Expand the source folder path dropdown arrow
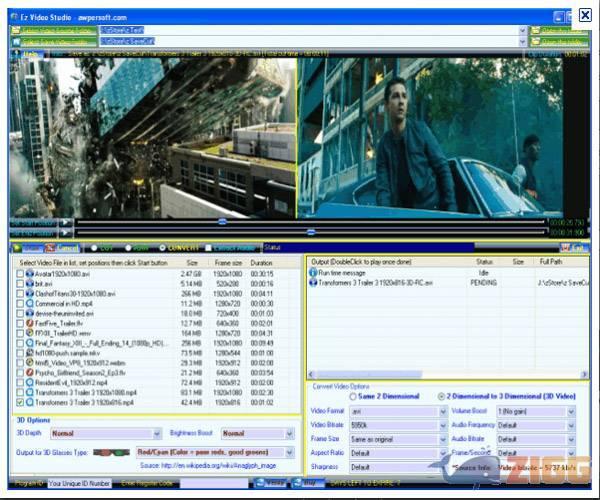600x500 pixels. coord(523,30)
